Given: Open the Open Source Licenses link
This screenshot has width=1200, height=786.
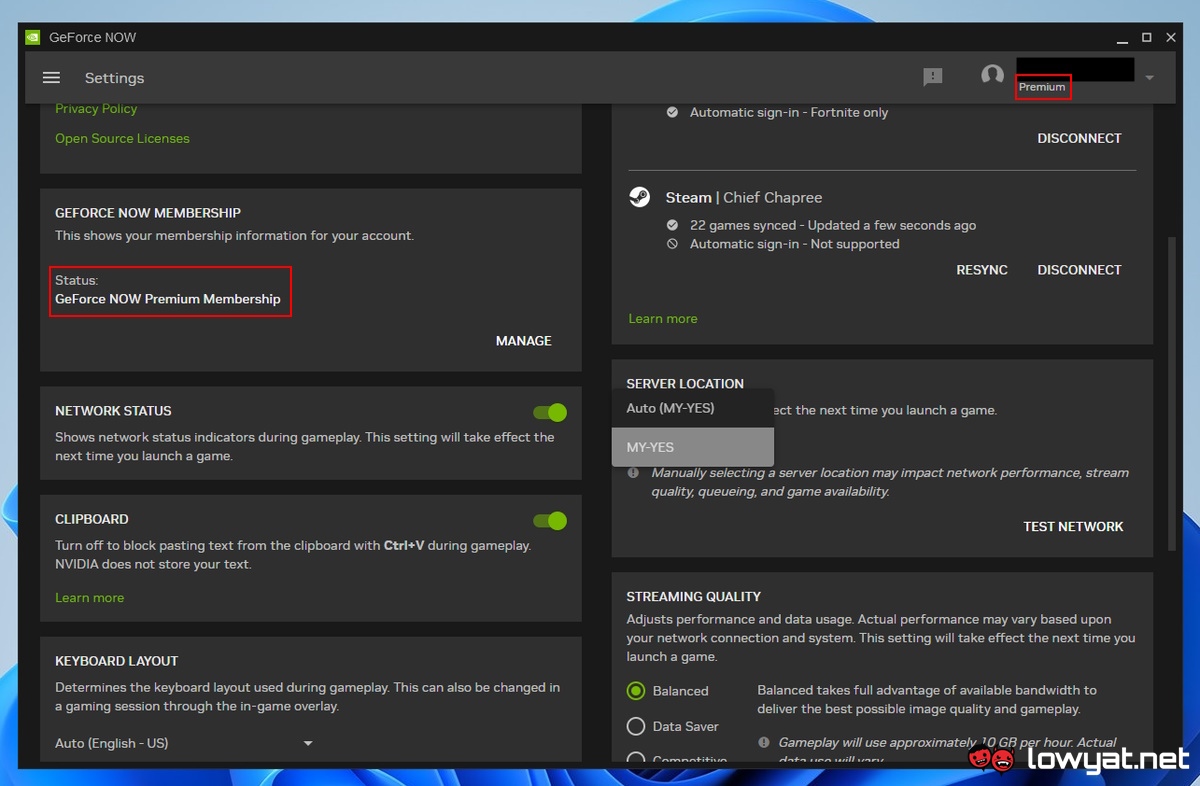Looking at the screenshot, I should 122,138.
